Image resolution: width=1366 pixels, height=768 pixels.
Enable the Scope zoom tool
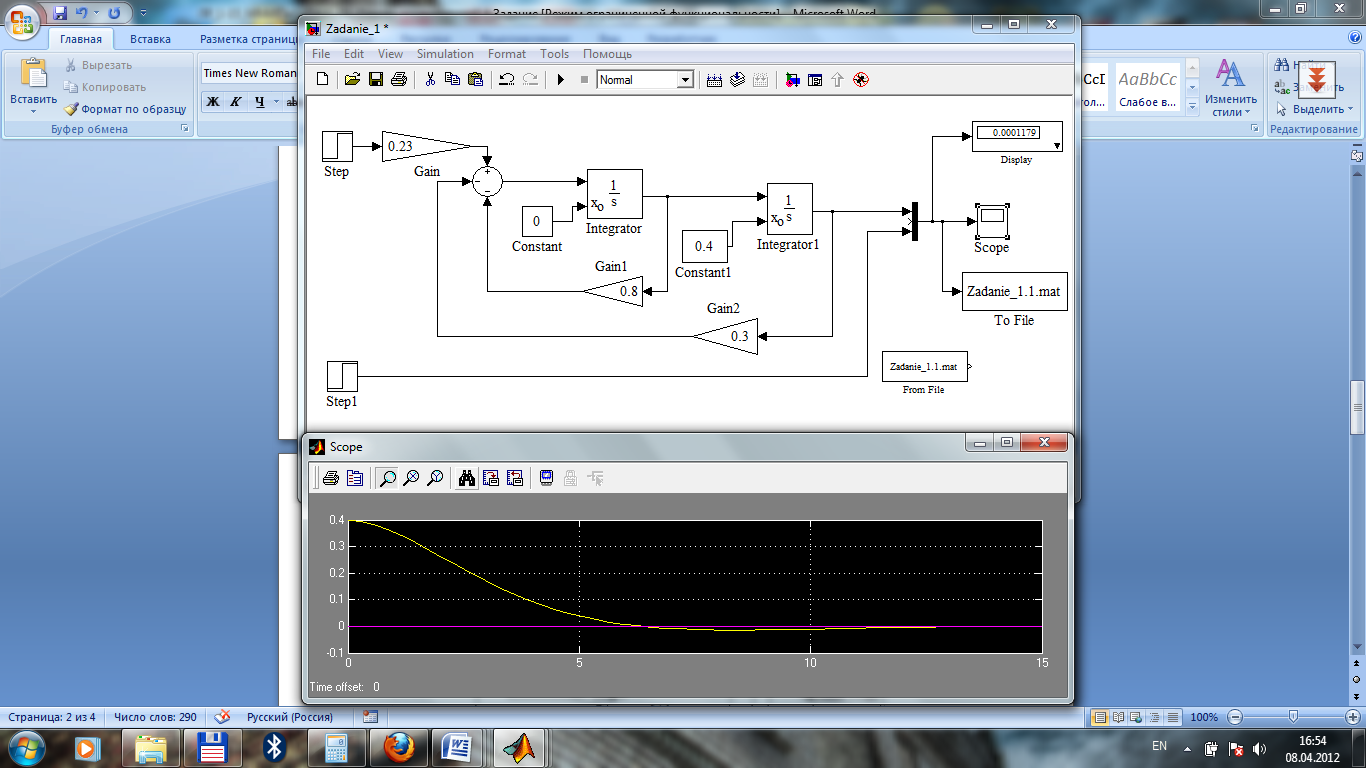click(387, 478)
